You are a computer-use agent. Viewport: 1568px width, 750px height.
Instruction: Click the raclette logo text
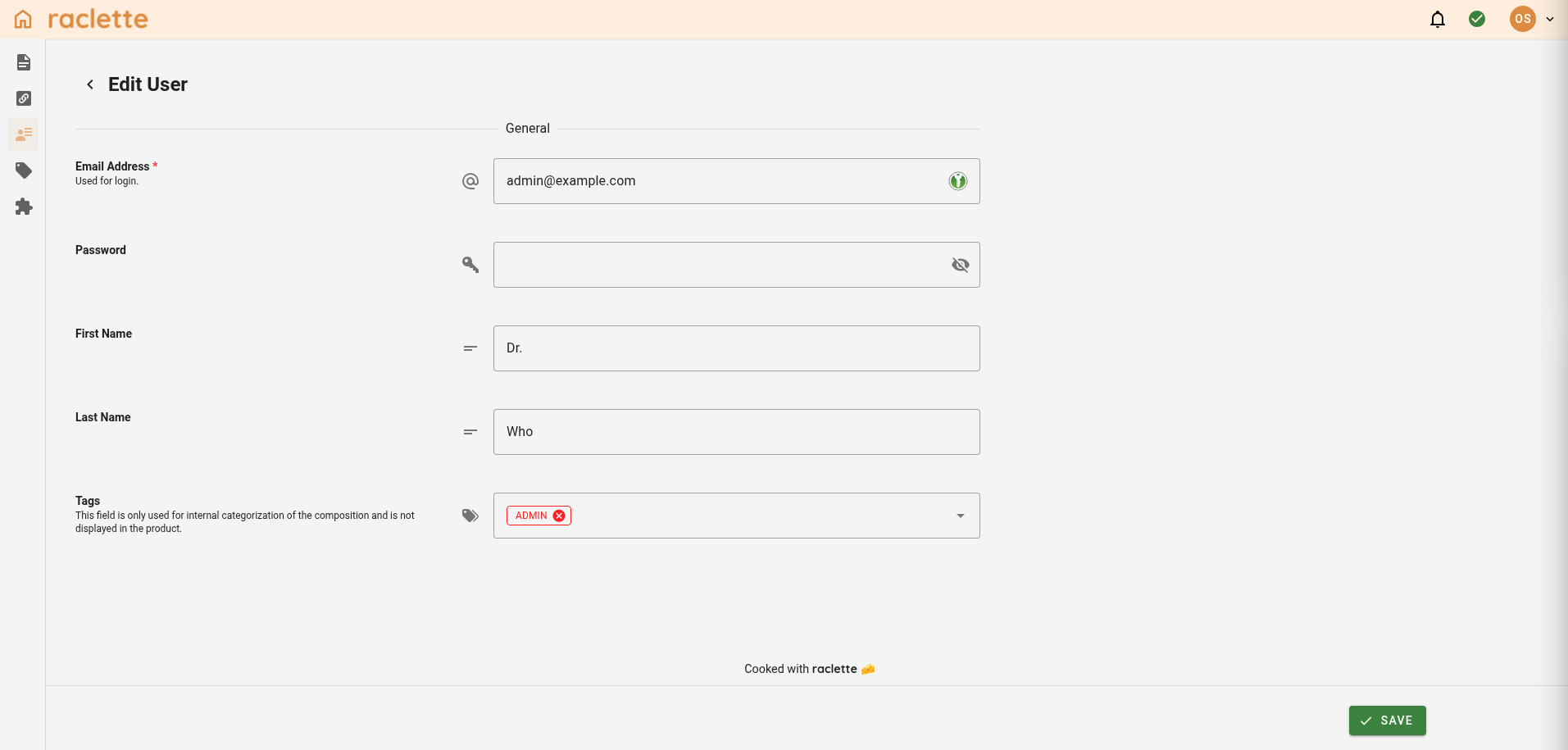coord(98,19)
